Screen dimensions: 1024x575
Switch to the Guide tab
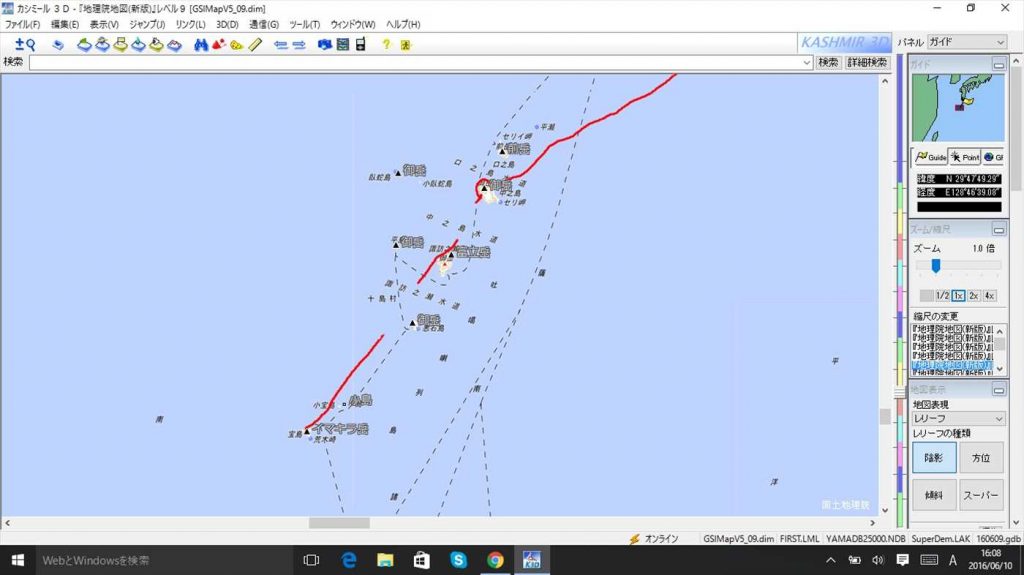pyautogui.click(x=931, y=157)
